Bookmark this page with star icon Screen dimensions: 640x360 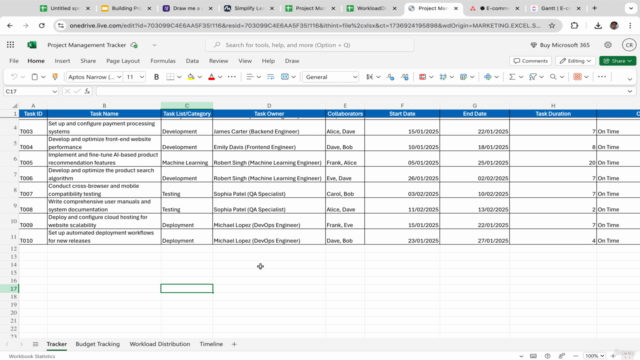(552, 26)
